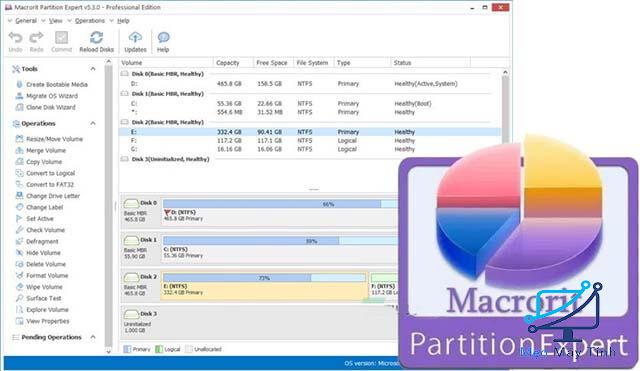Open the Operations menu
The width and height of the screenshot is (640, 371).
pyautogui.click(x=89, y=20)
